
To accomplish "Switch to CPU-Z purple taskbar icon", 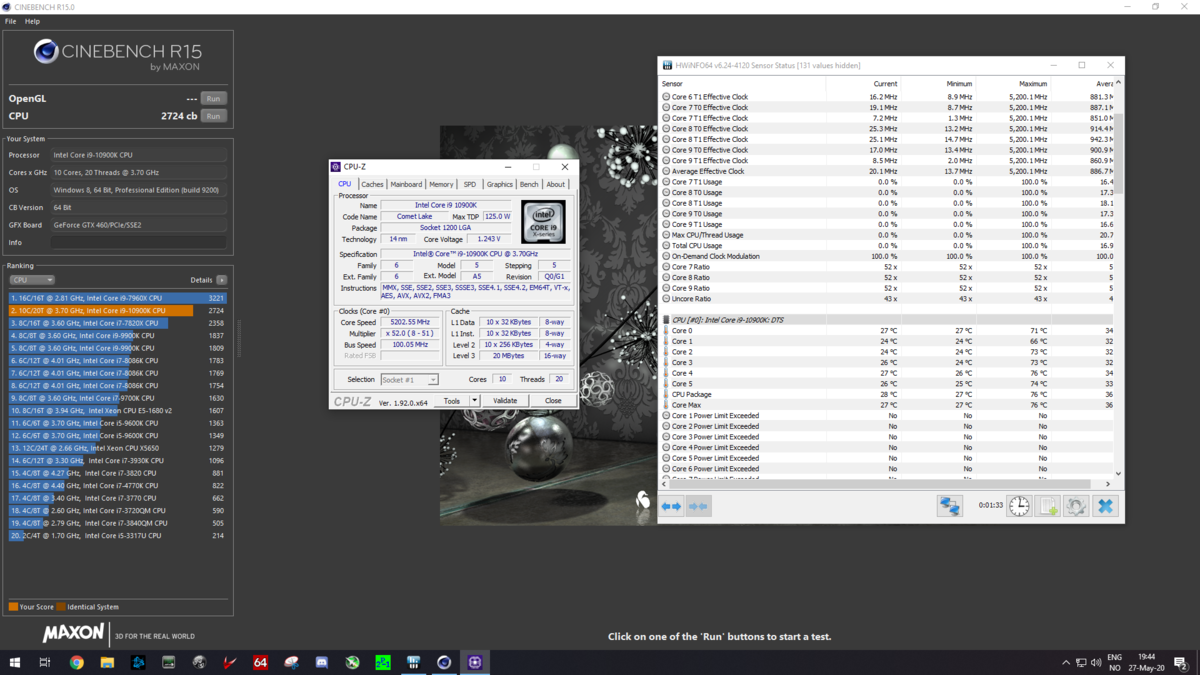I will click(475, 662).
